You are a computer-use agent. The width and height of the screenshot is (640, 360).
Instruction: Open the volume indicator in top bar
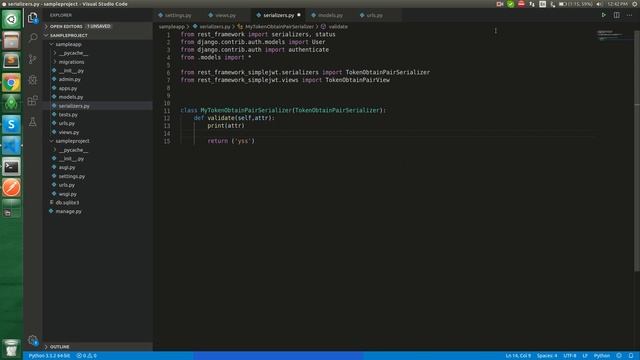[599, 4]
